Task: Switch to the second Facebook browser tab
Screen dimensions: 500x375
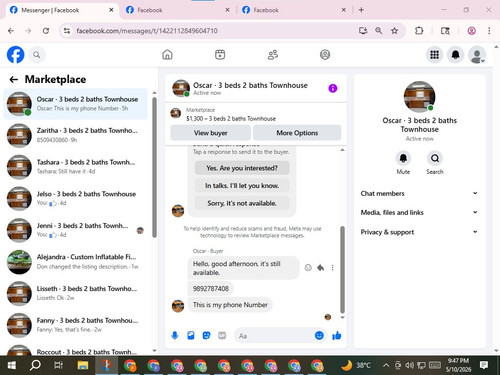Action: [x=178, y=10]
